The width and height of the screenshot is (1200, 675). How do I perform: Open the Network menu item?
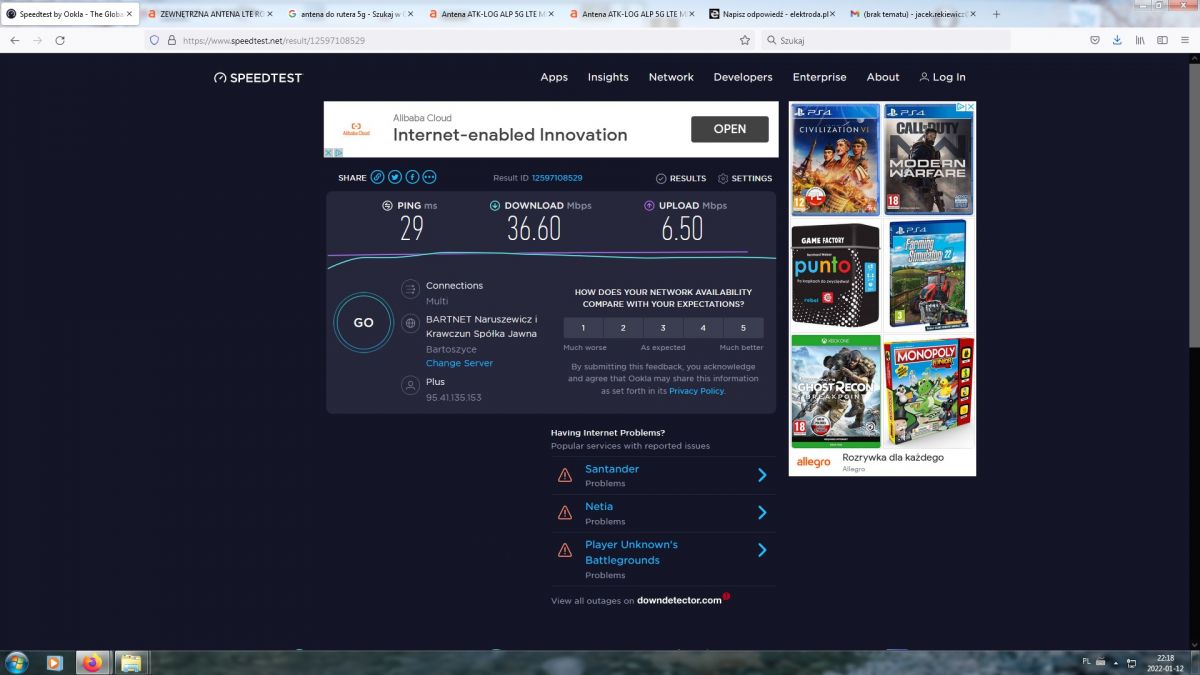click(x=670, y=77)
